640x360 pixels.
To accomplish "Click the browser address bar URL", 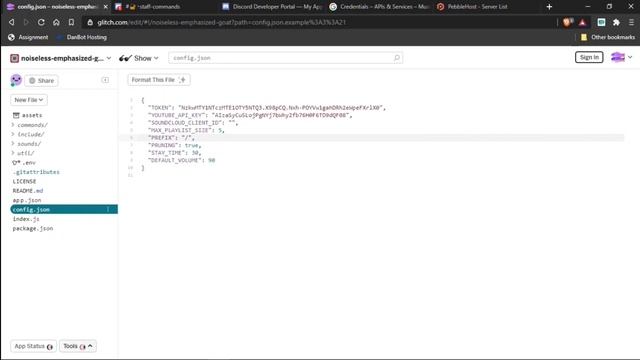I will pyautogui.click(x=221, y=22).
